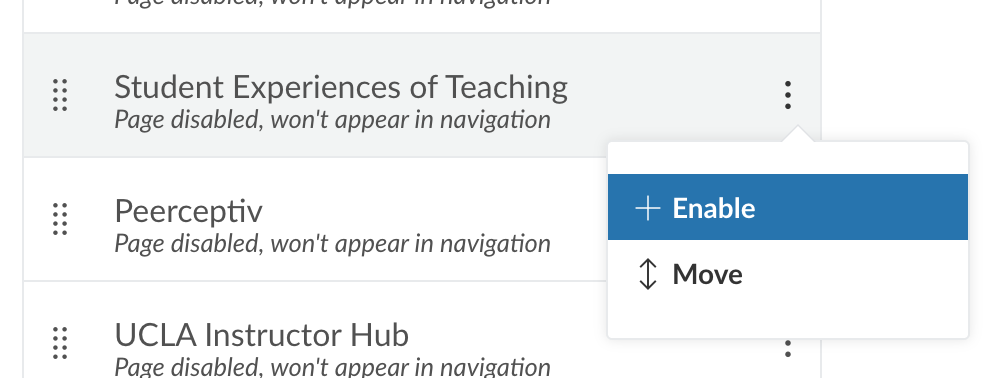
Task: Click the drag handle for Student Experiences of Teaching
Action: [60, 95]
